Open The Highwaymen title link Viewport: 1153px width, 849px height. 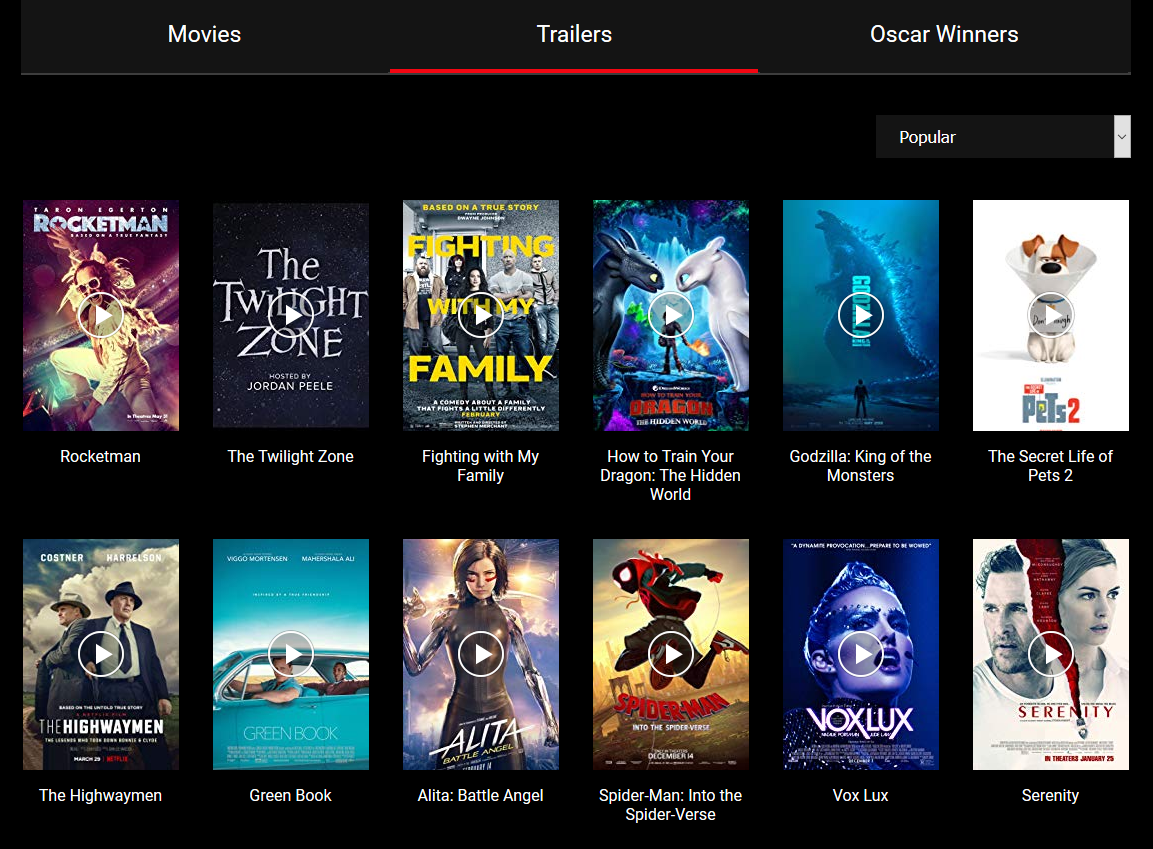tap(101, 795)
